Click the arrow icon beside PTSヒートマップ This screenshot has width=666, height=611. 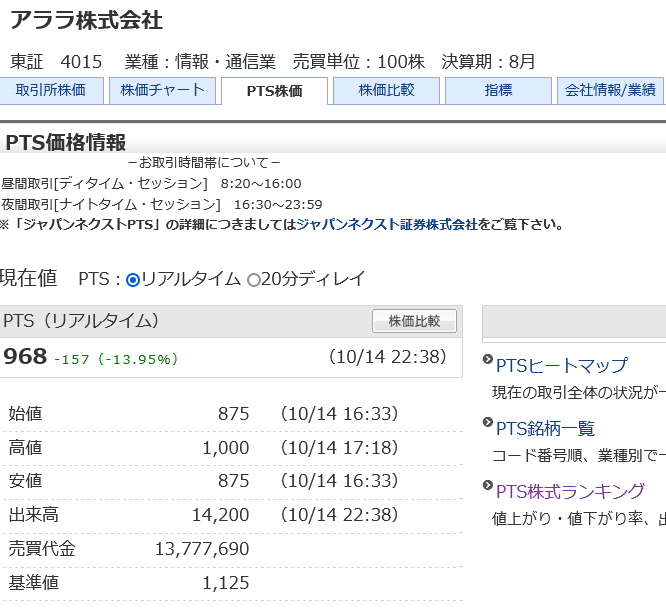click(488, 359)
